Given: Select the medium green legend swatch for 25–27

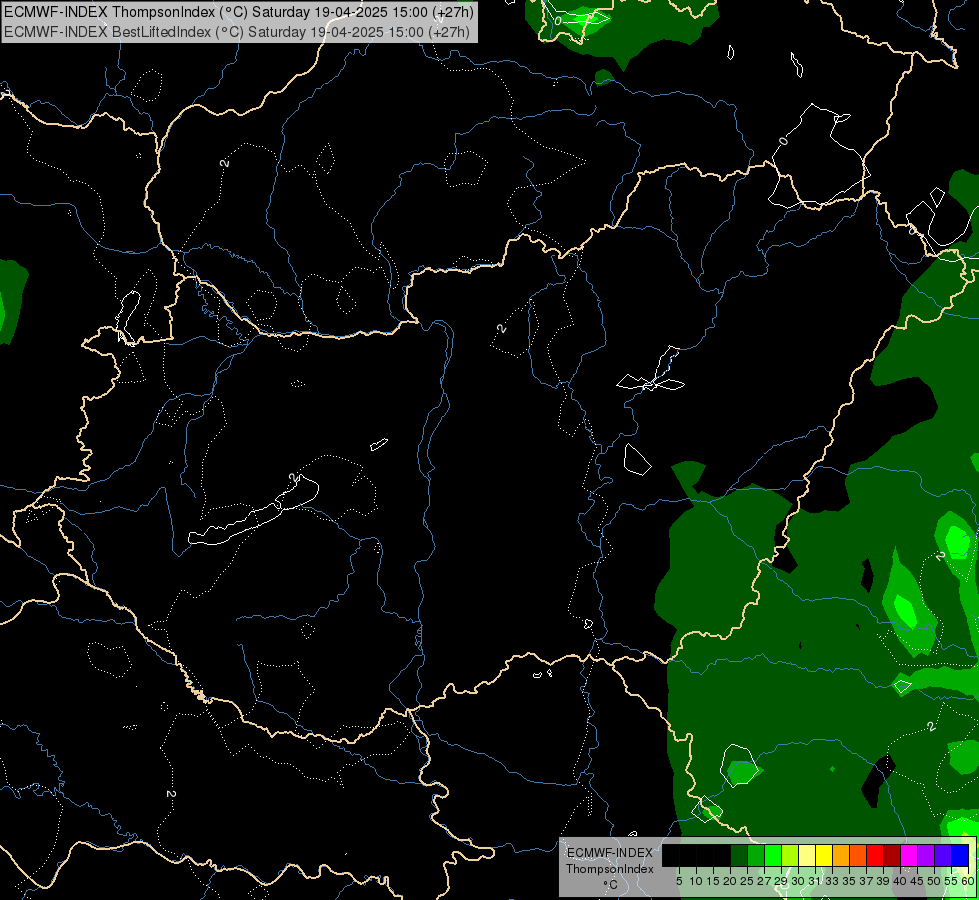Looking at the screenshot, I should click(x=756, y=855).
